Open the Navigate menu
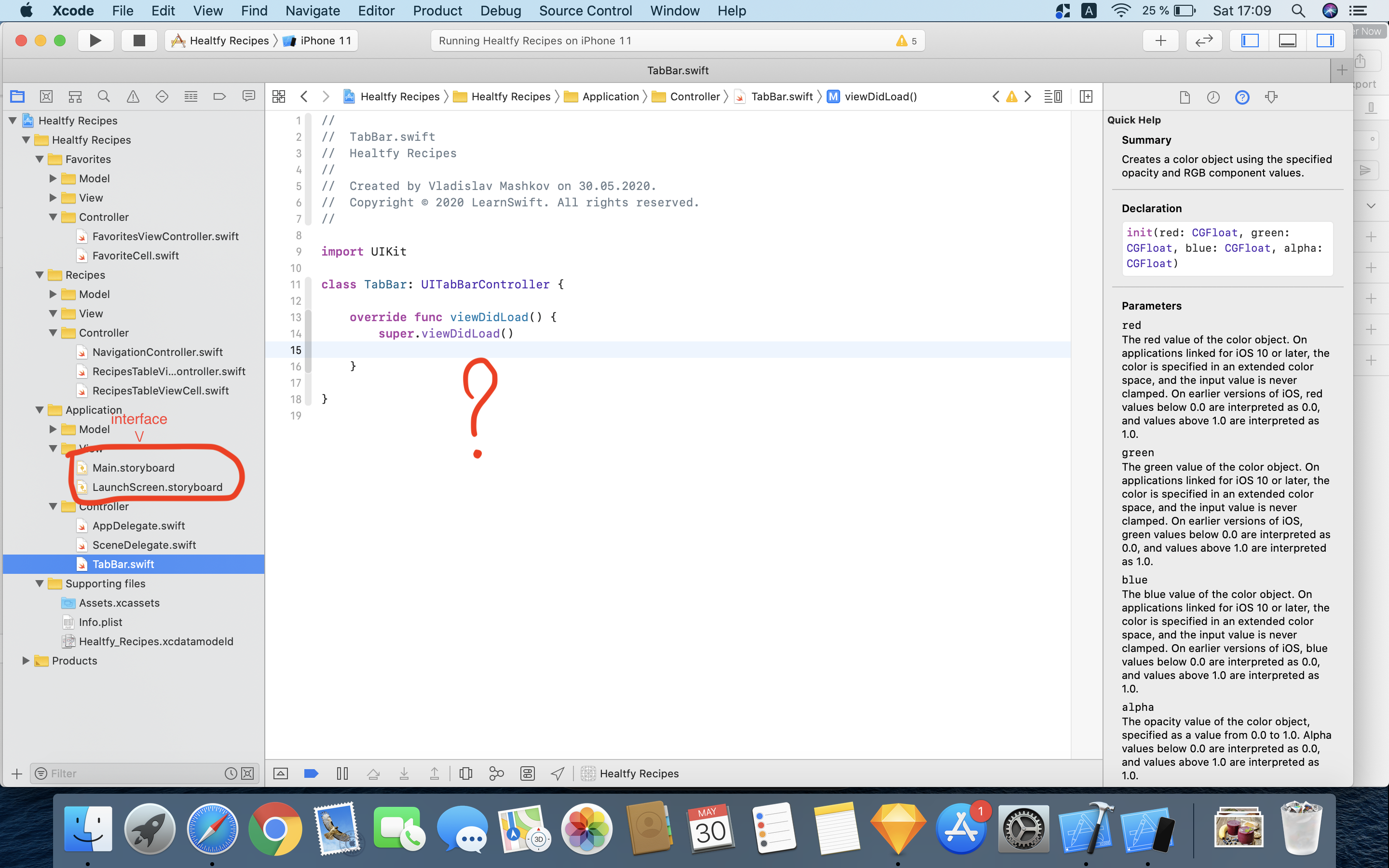The width and height of the screenshot is (1389, 868). (313, 10)
